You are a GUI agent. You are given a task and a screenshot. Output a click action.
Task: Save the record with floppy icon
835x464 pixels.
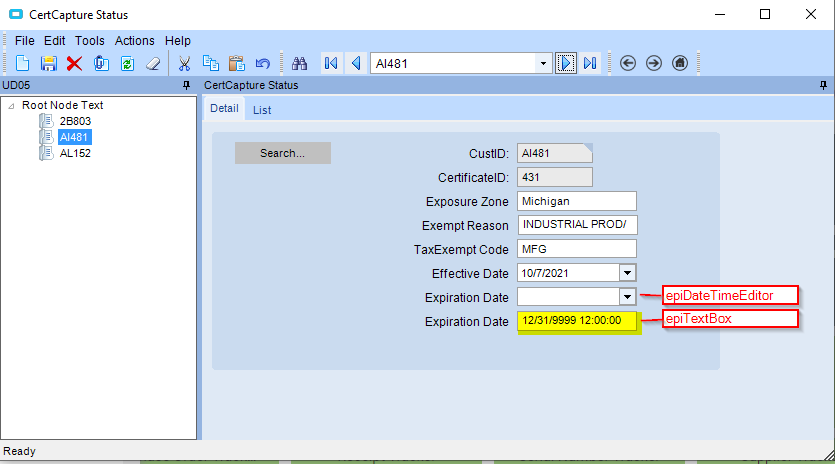tap(48, 63)
